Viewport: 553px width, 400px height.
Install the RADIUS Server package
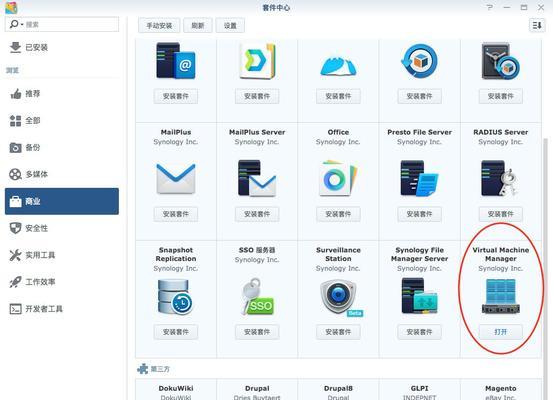click(x=500, y=214)
